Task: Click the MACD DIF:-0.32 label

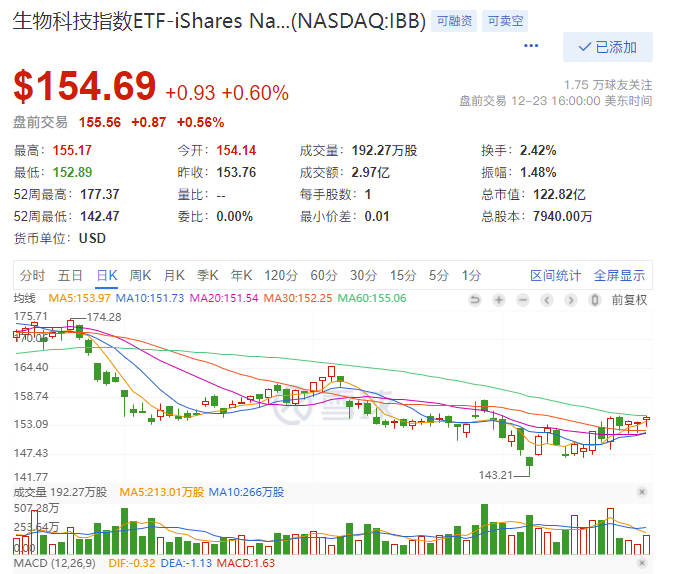Action: 132,563
